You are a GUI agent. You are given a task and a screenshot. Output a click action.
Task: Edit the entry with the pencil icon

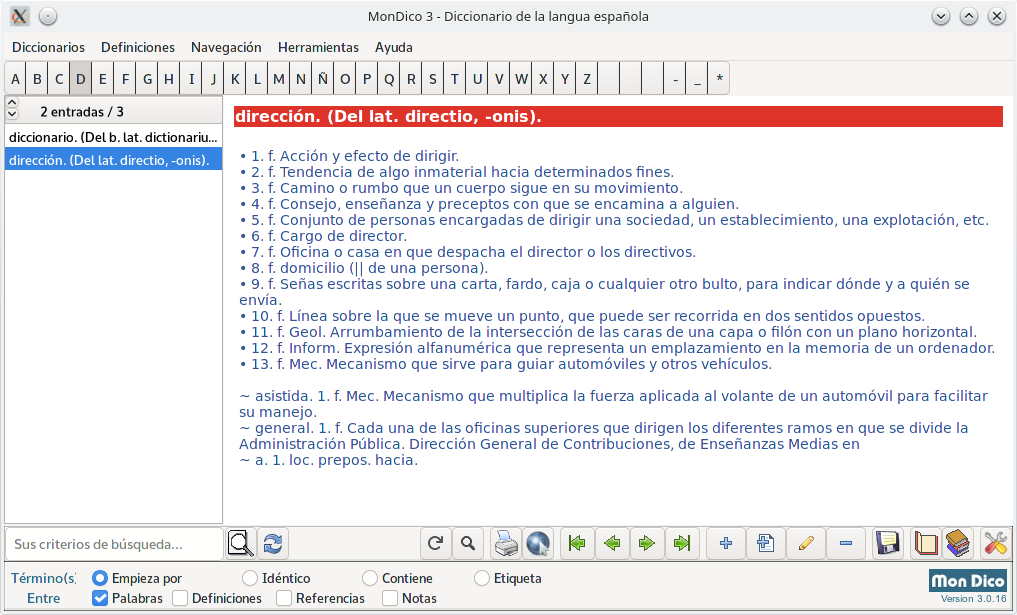point(806,544)
